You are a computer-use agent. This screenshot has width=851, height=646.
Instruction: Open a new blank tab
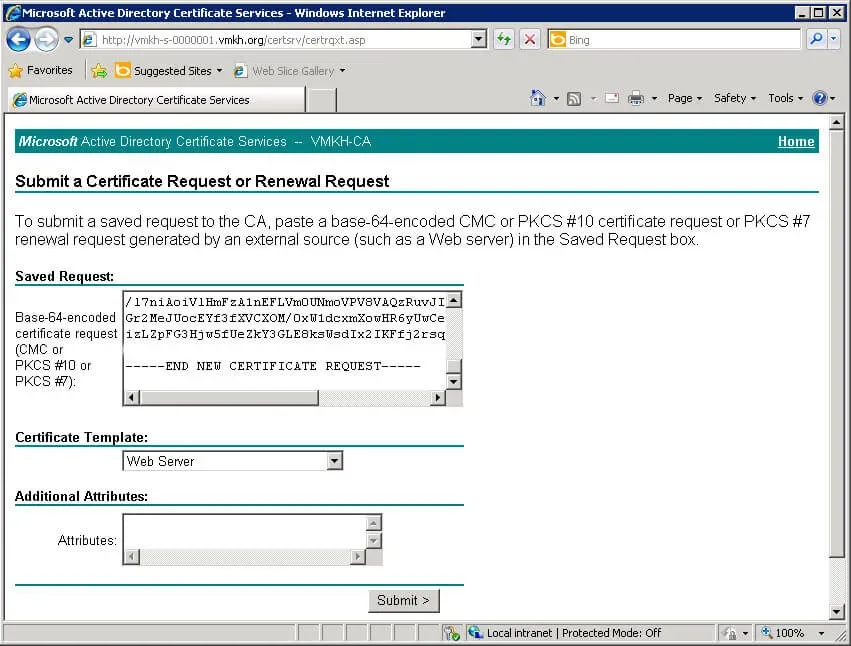[x=321, y=100]
